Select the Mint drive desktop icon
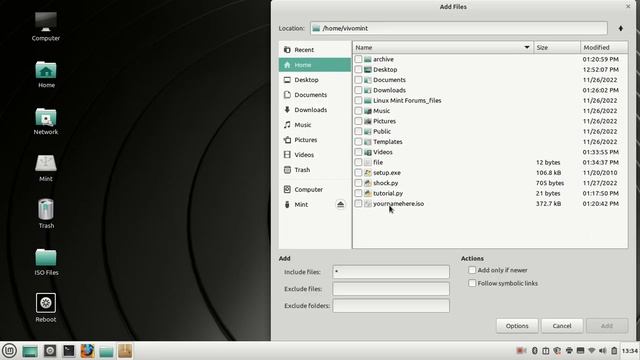The height and width of the screenshot is (360, 640). 46,168
